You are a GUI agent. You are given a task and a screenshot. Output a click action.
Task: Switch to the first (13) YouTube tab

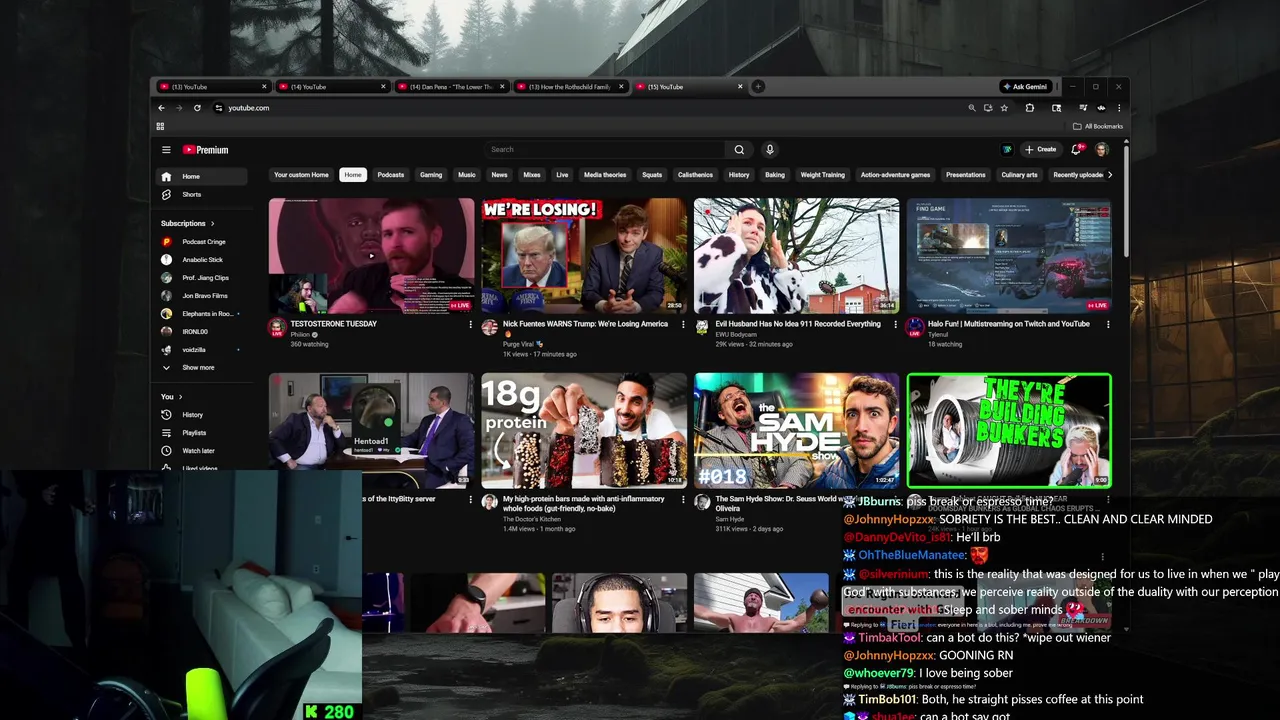213,87
